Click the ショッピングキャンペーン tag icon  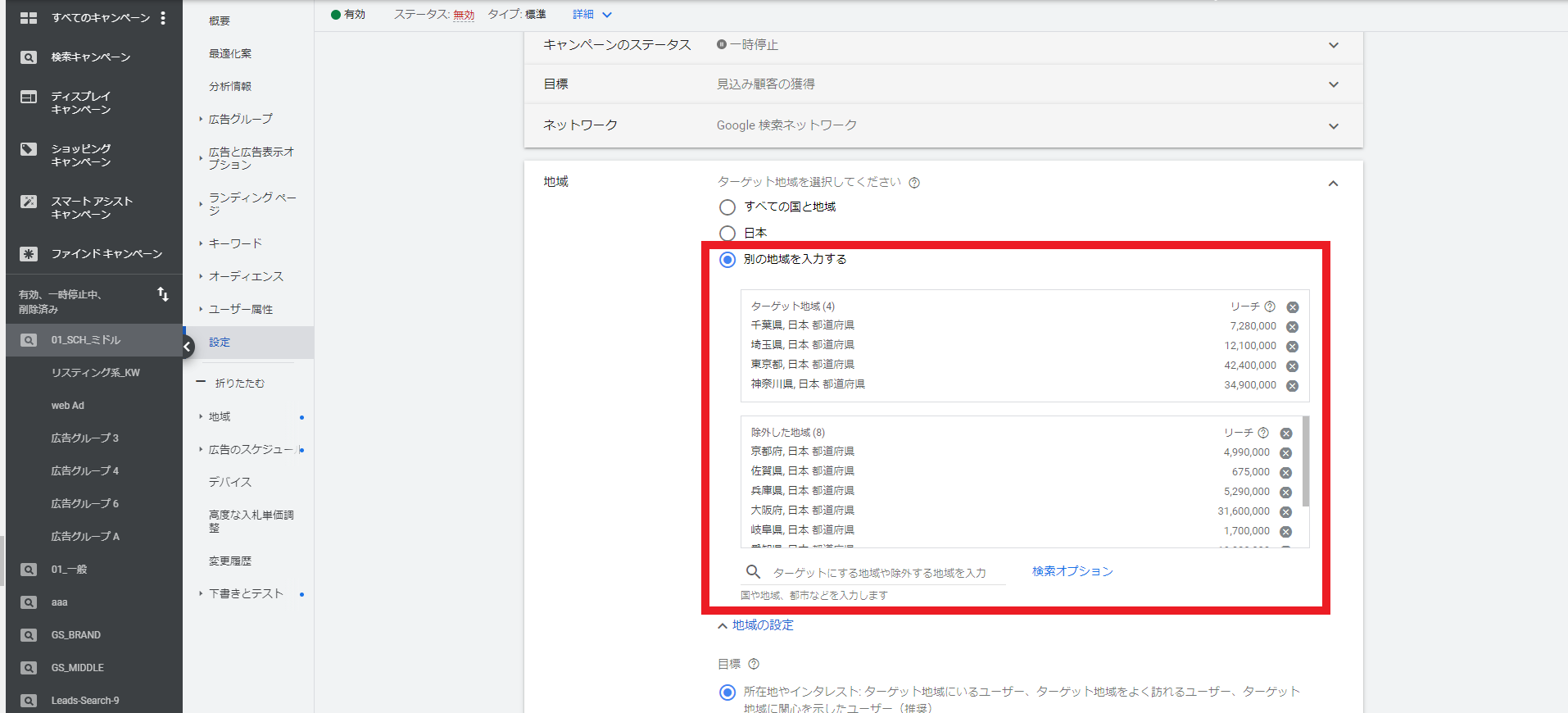[29, 149]
